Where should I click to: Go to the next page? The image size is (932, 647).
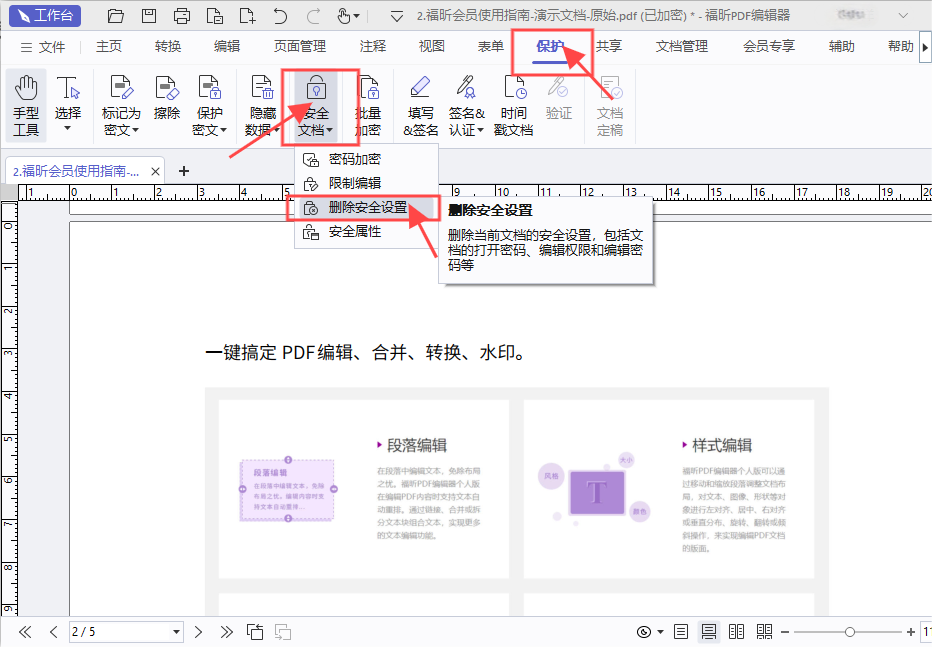[x=199, y=632]
